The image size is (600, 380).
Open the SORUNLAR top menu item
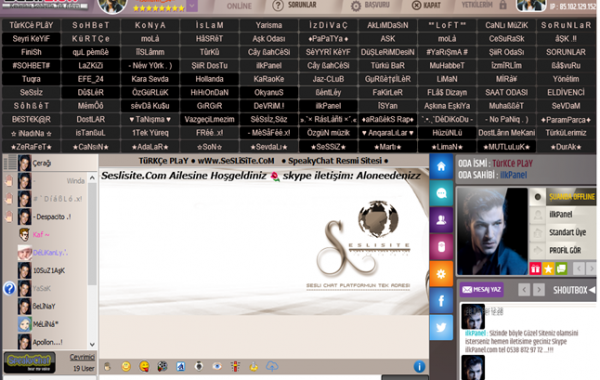[294, 5]
